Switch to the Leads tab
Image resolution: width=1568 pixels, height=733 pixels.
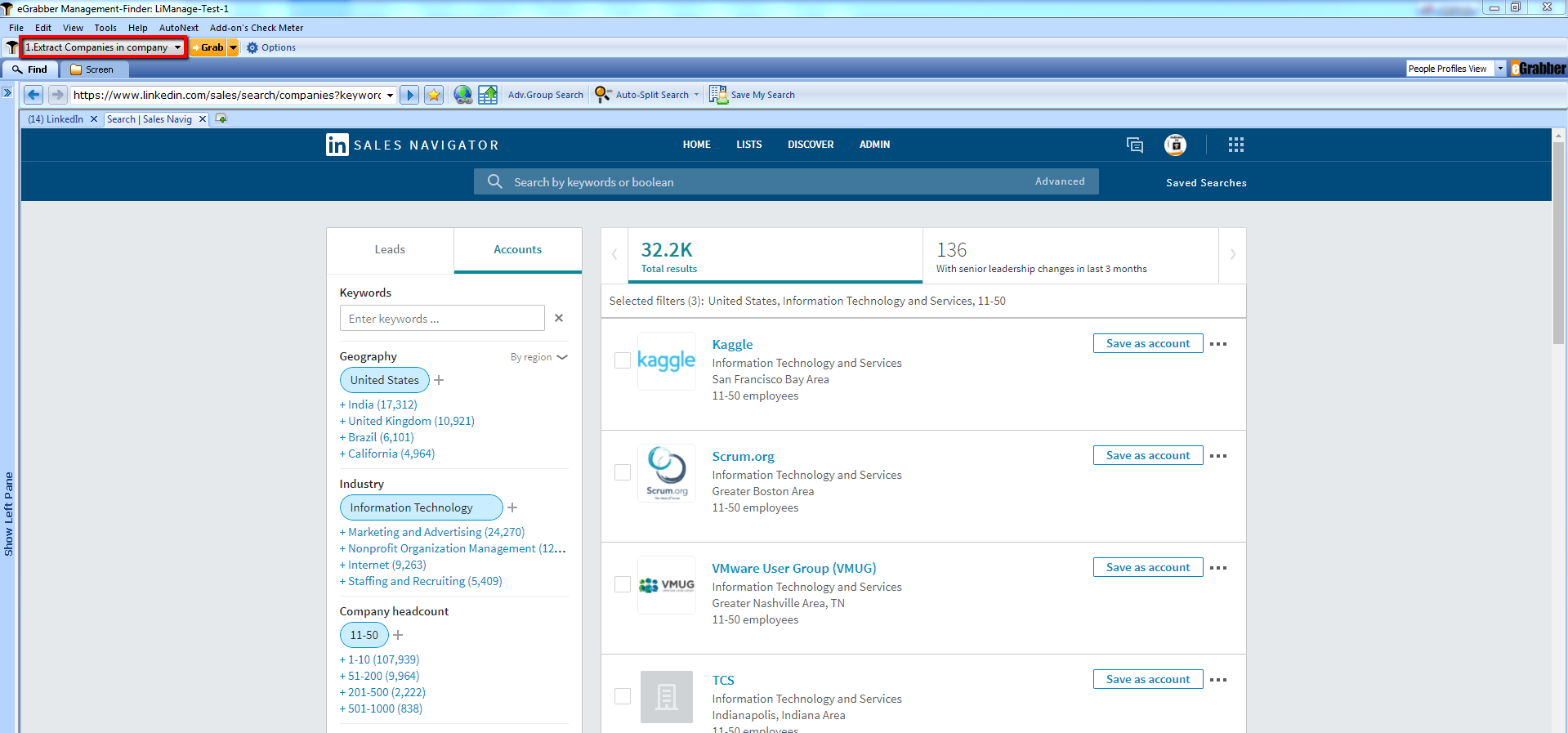click(390, 250)
